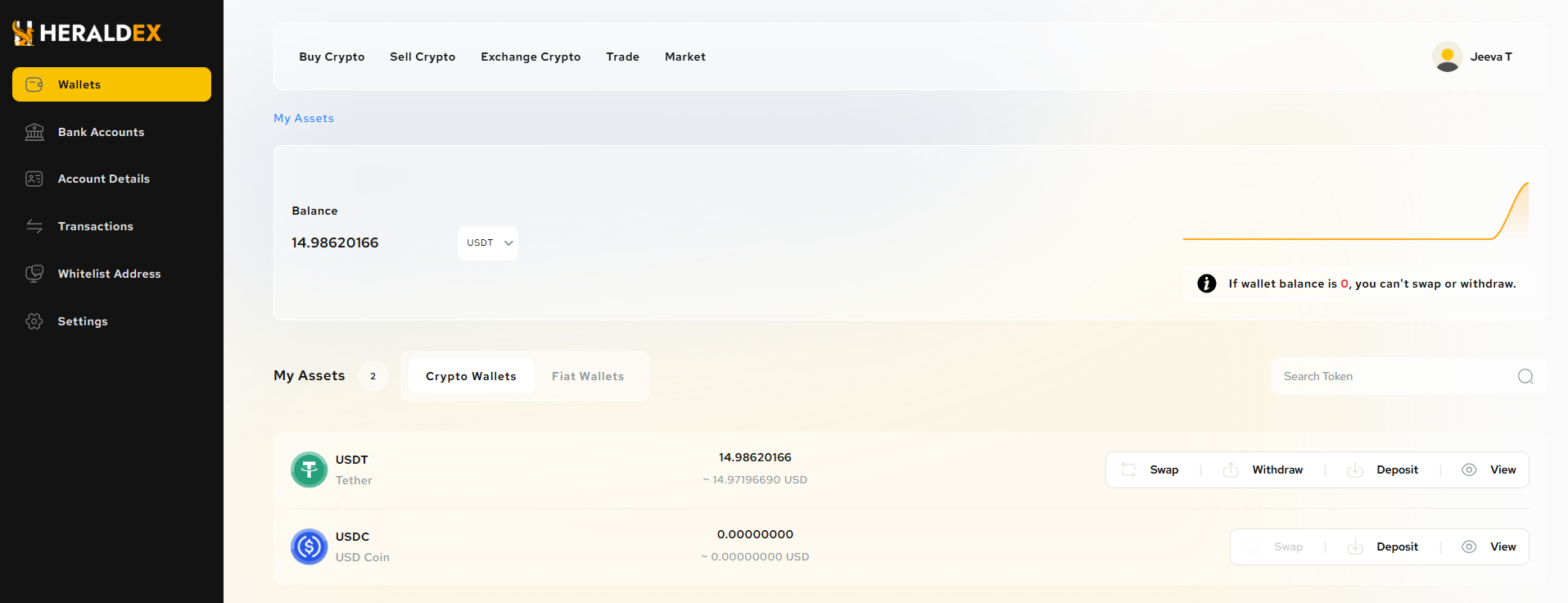Click the Bank Accounts building icon
This screenshot has height=603, width=1568.
pyautogui.click(x=34, y=132)
